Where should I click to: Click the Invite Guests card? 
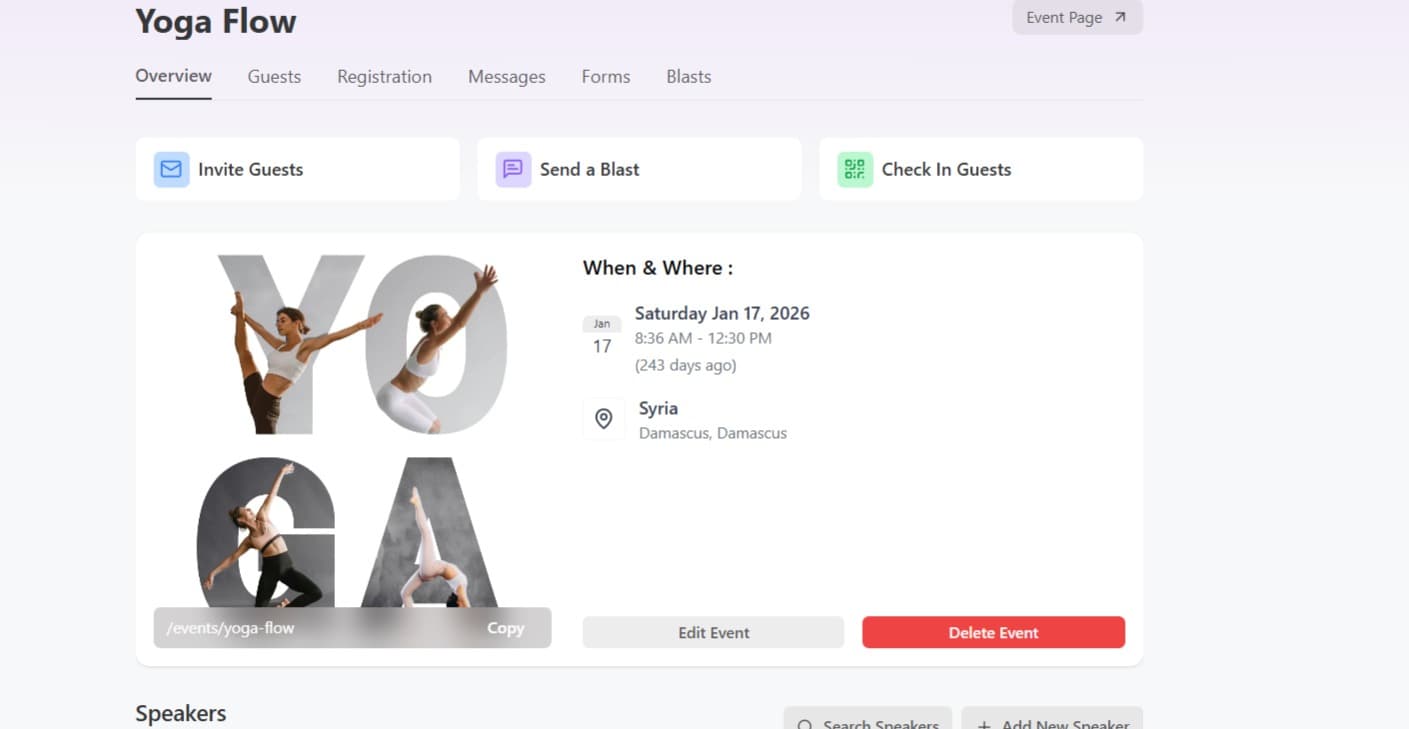(x=298, y=169)
